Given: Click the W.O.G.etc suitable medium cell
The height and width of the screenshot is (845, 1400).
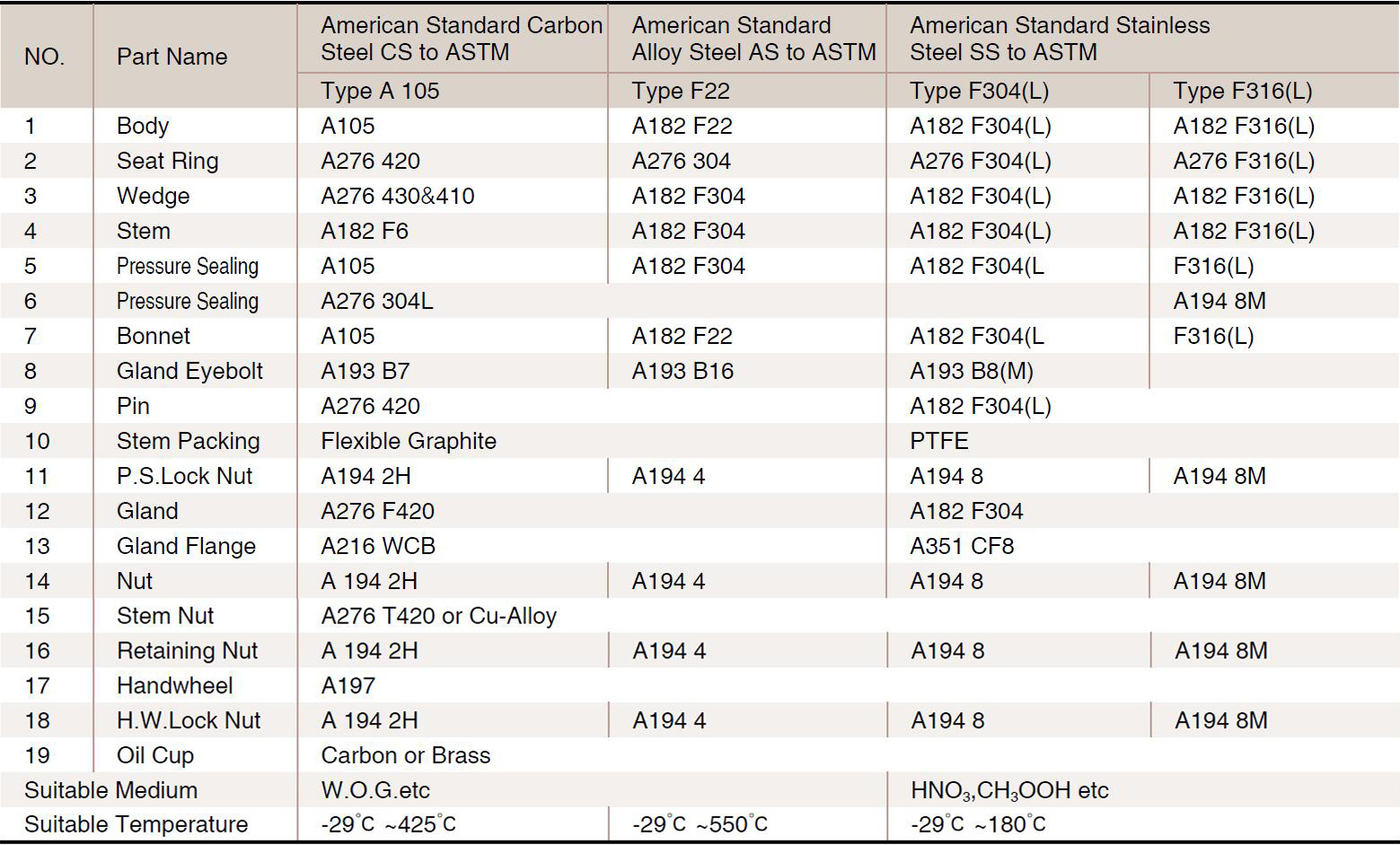Looking at the screenshot, I should click(374, 790).
